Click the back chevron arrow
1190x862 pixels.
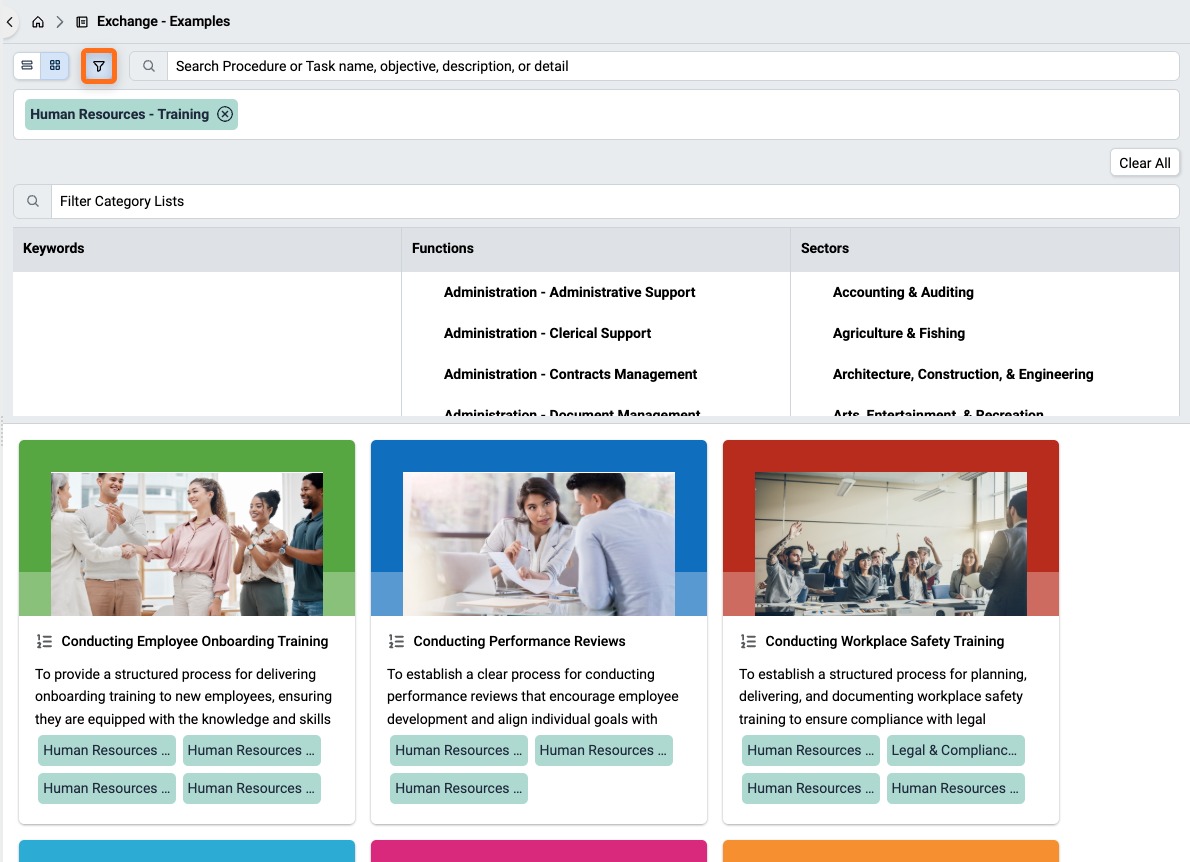pos(10,22)
